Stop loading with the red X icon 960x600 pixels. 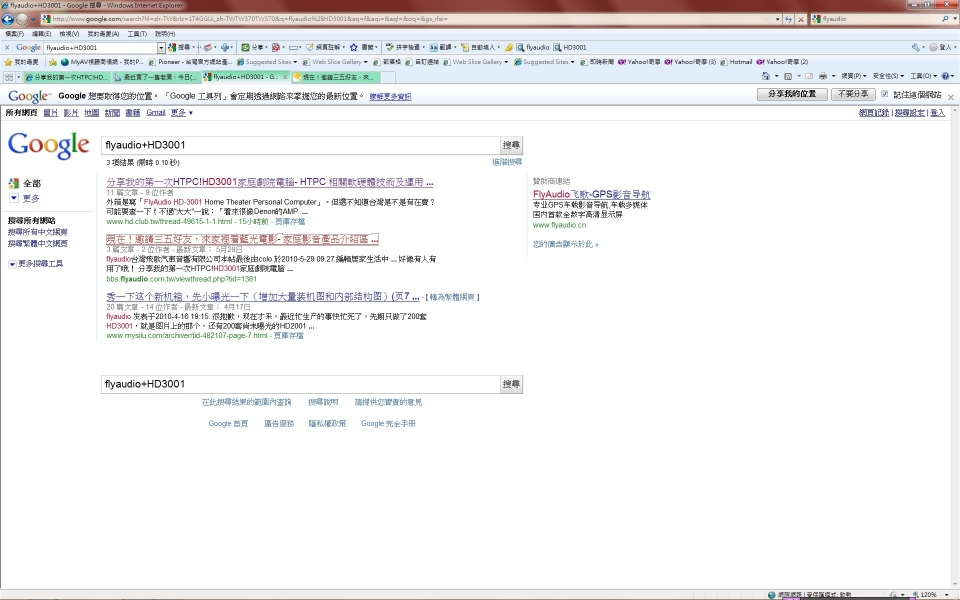click(x=800, y=19)
